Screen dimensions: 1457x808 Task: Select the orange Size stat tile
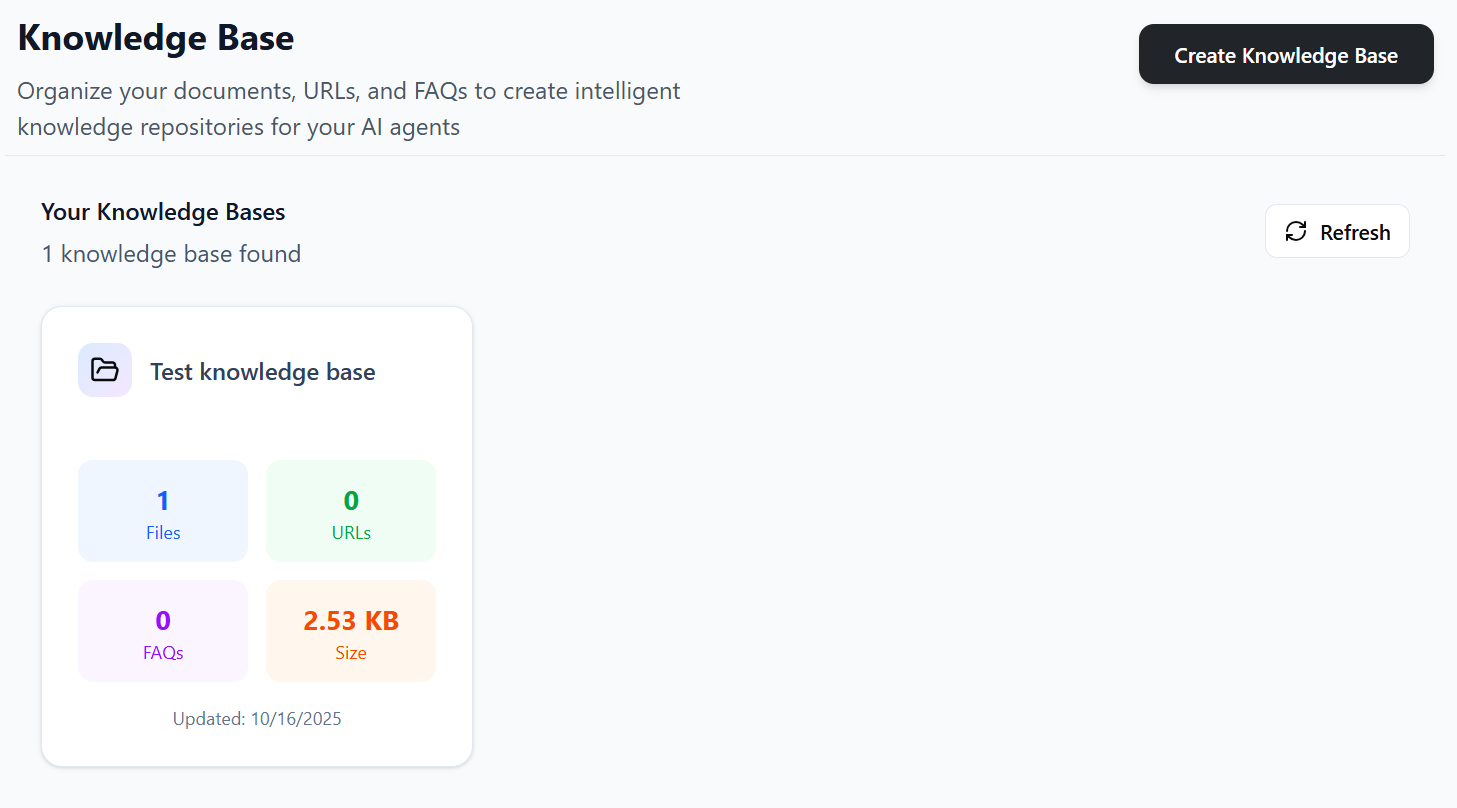(x=350, y=630)
